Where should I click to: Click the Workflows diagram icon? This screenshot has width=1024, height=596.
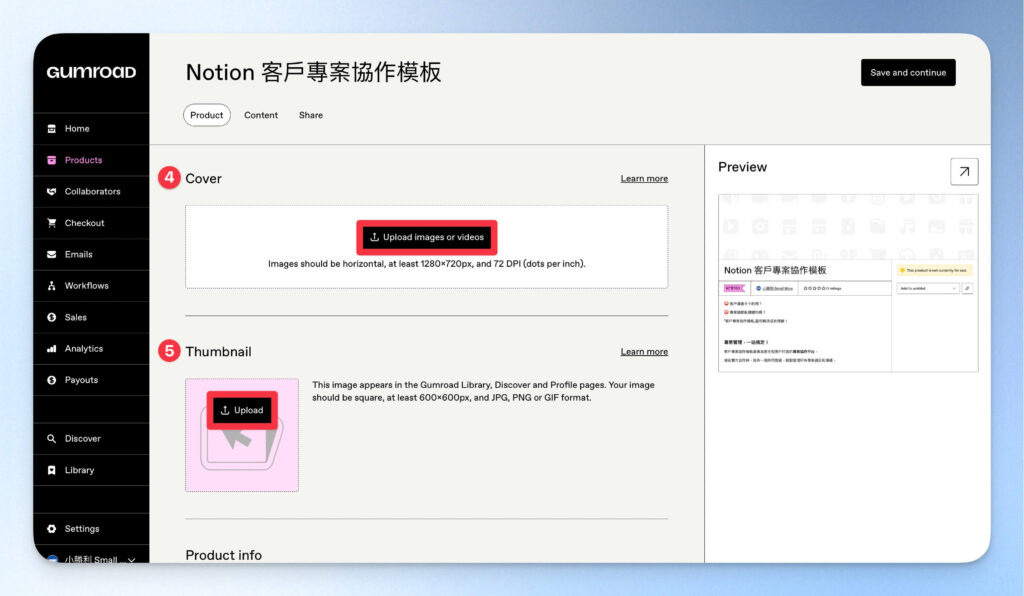[52, 286]
